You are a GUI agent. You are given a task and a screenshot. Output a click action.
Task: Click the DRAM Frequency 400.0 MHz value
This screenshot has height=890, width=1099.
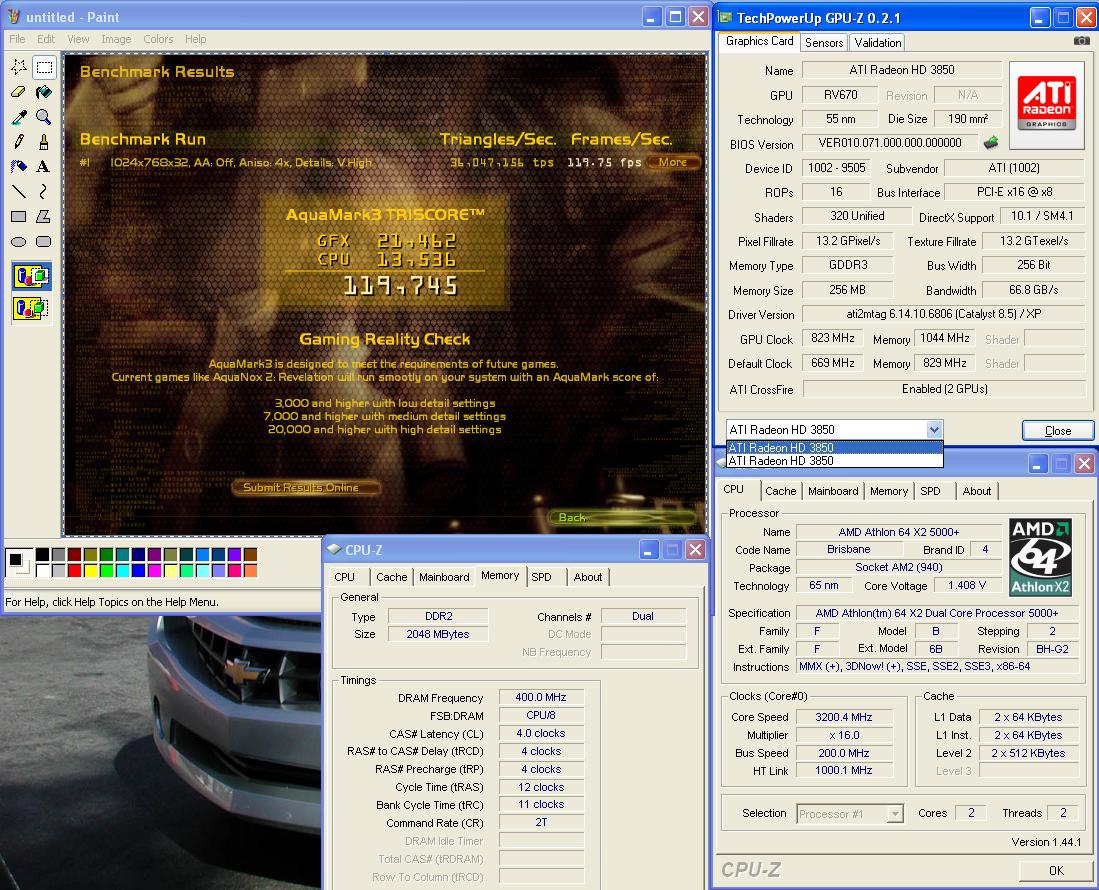[540, 697]
